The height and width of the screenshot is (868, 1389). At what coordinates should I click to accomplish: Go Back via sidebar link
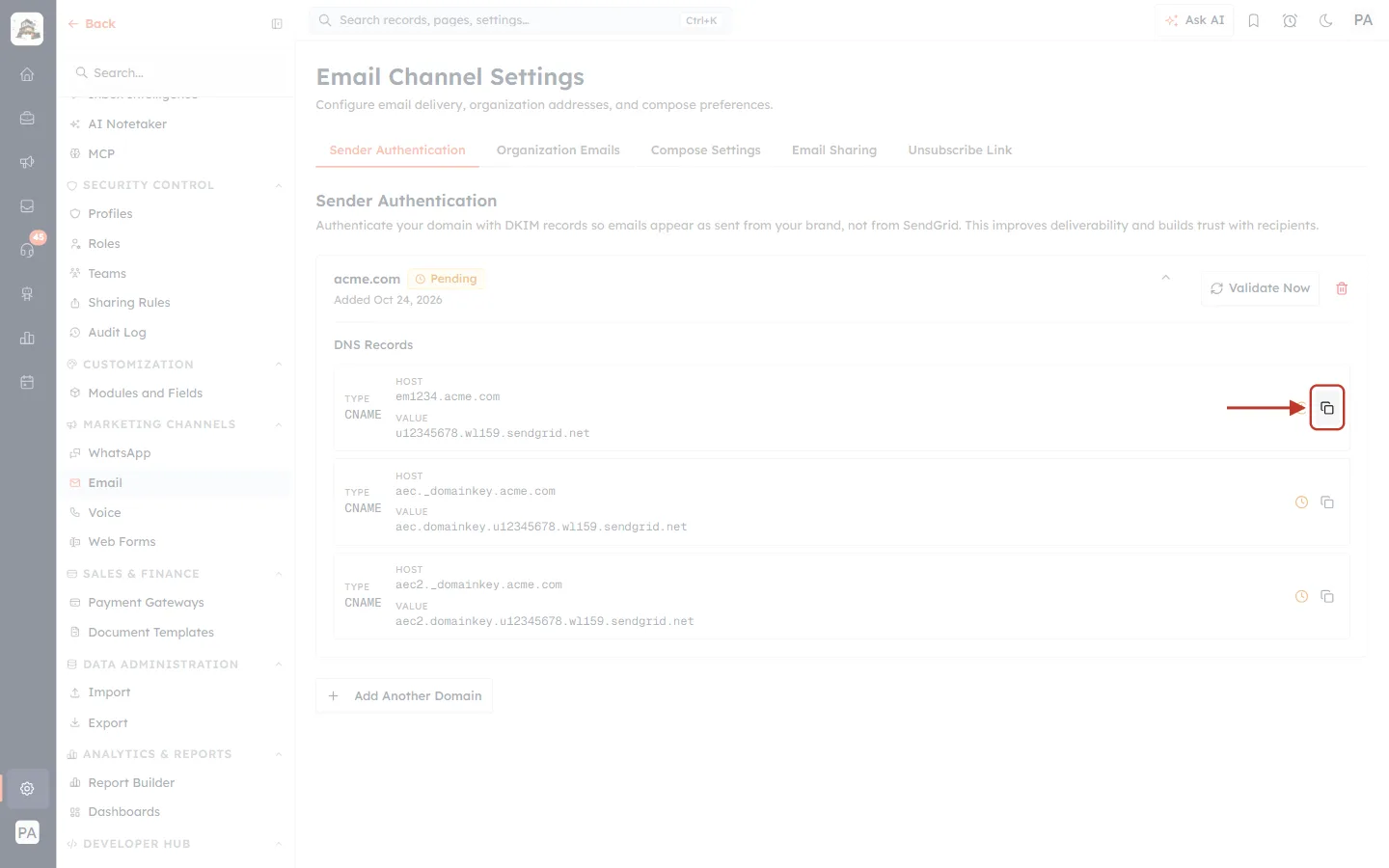click(x=92, y=24)
